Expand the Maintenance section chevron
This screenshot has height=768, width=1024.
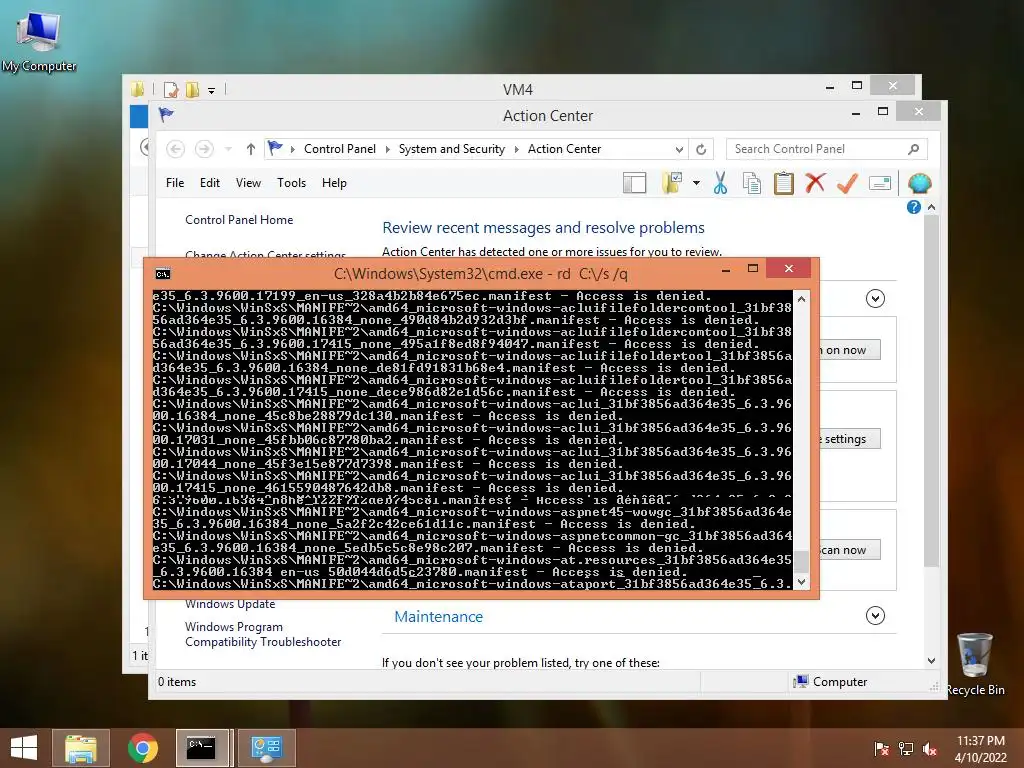(875, 615)
